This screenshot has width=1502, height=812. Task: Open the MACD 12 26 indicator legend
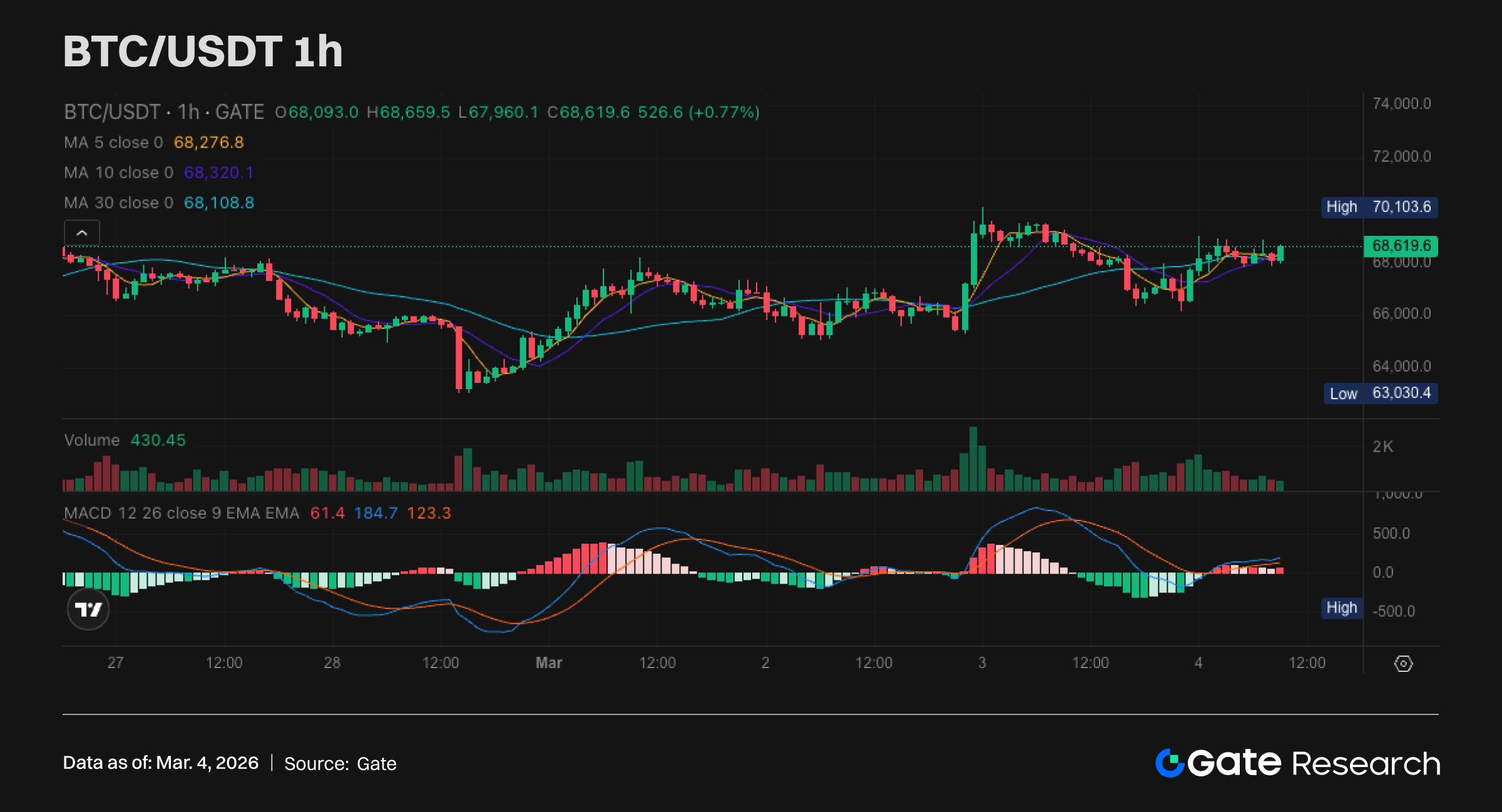coord(181,513)
